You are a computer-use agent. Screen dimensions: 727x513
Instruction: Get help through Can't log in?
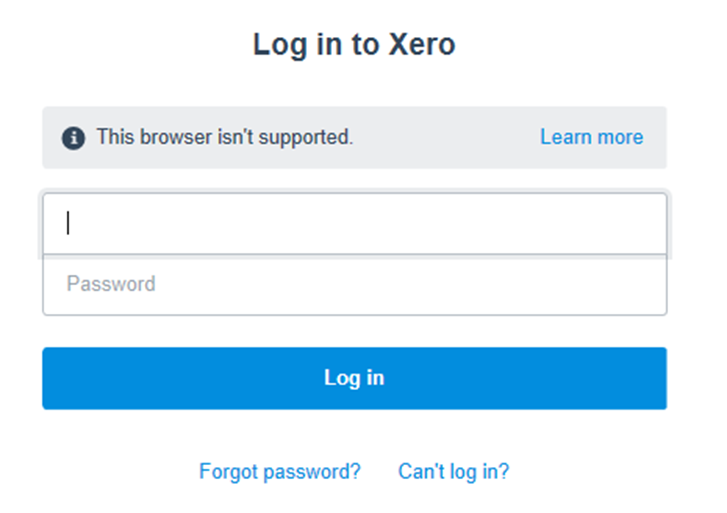(453, 471)
